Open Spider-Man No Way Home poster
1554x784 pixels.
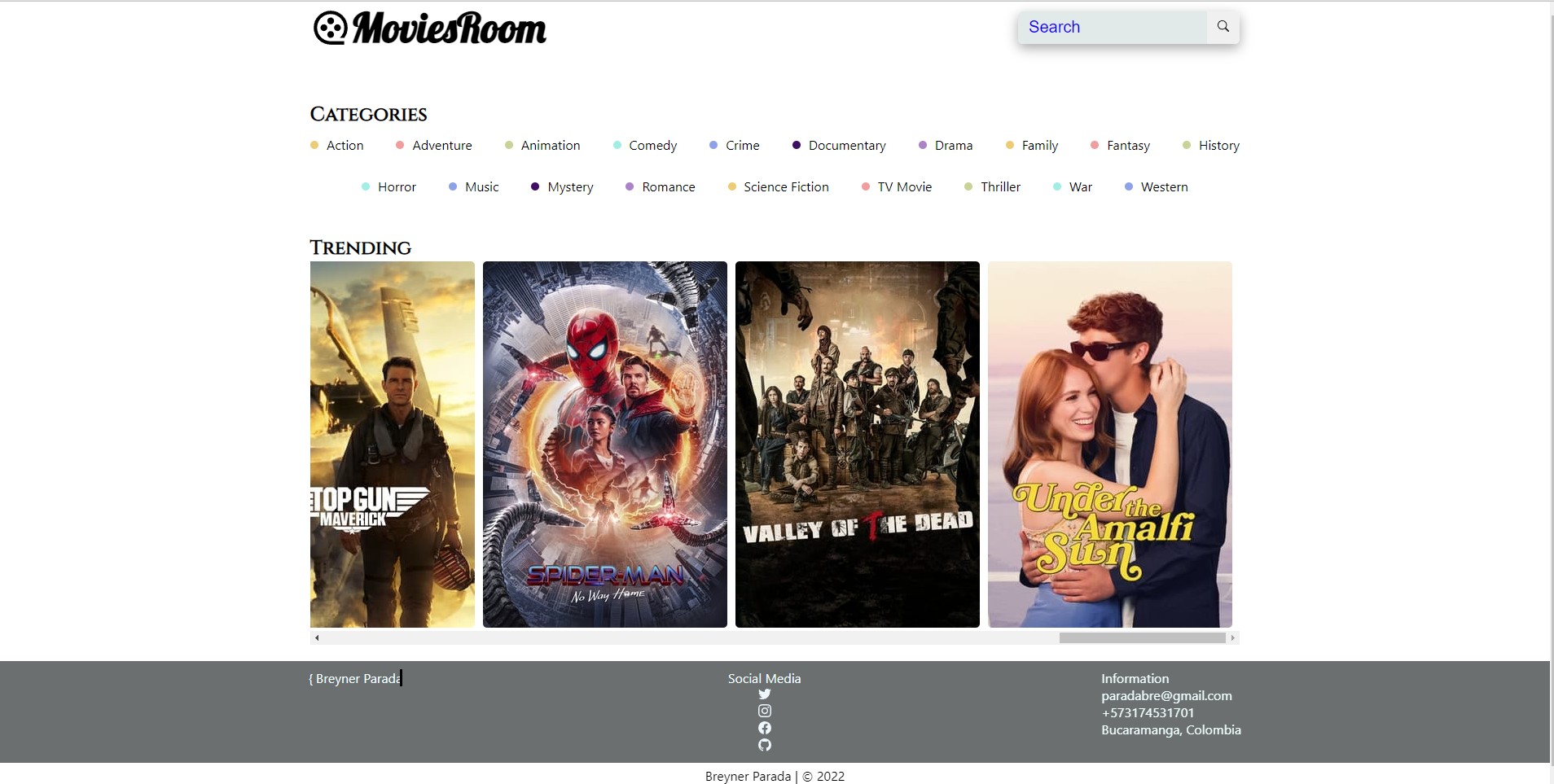click(605, 445)
